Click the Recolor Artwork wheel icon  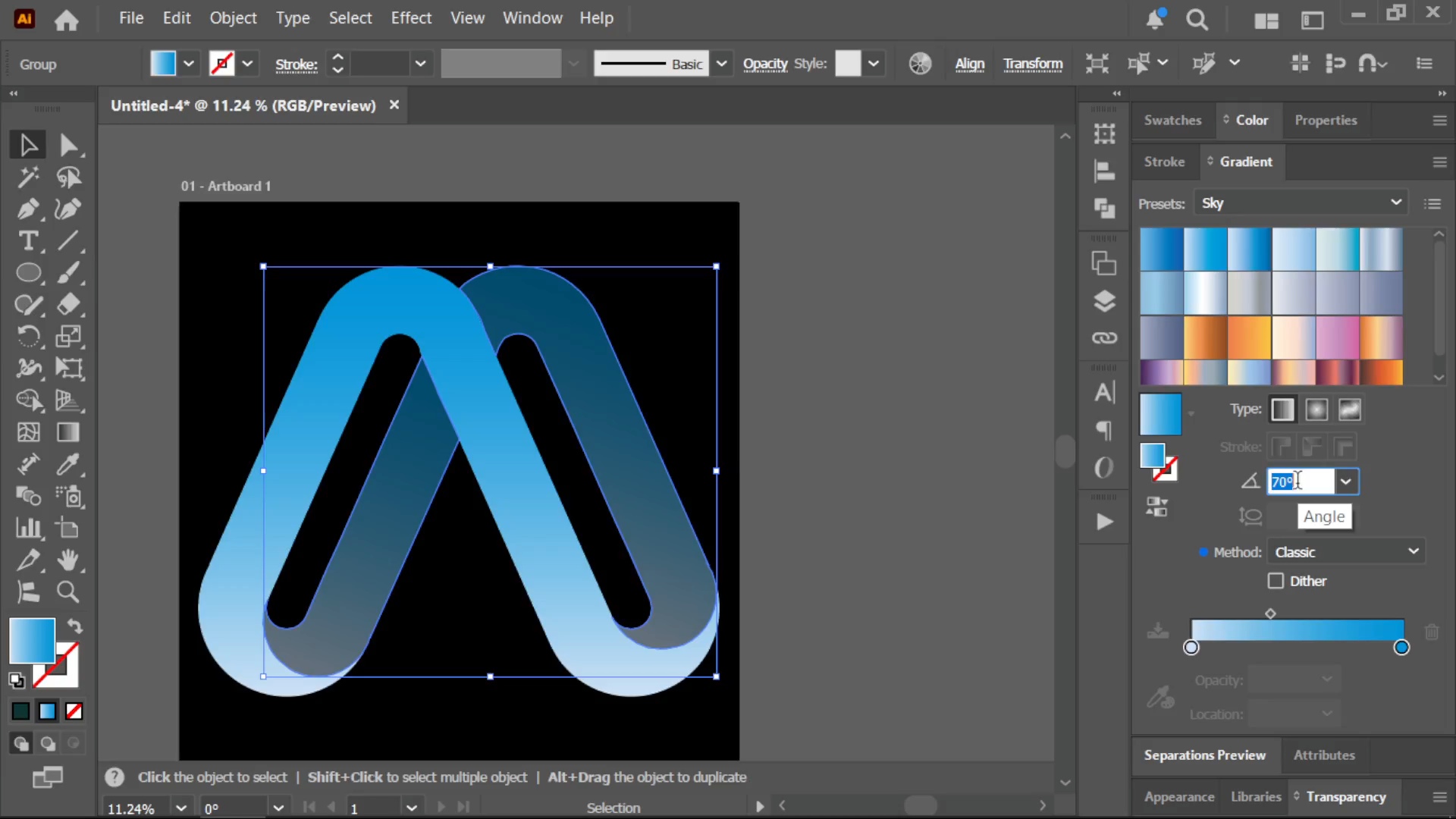920,64
